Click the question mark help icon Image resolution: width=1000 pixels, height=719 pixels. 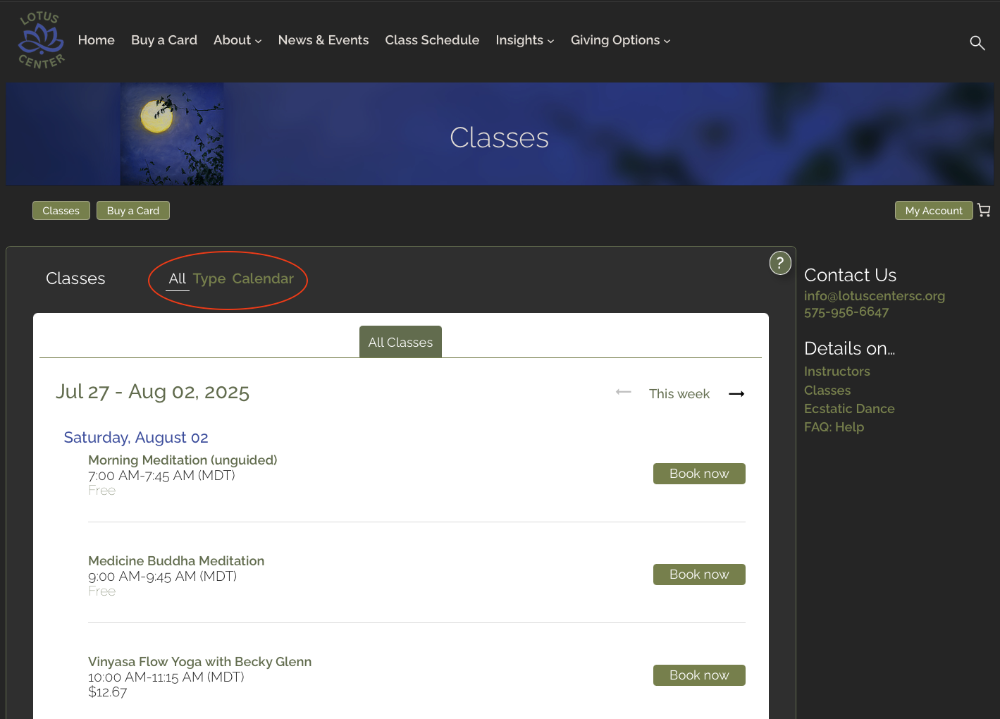pyautogui.click(x=780, y=263)
